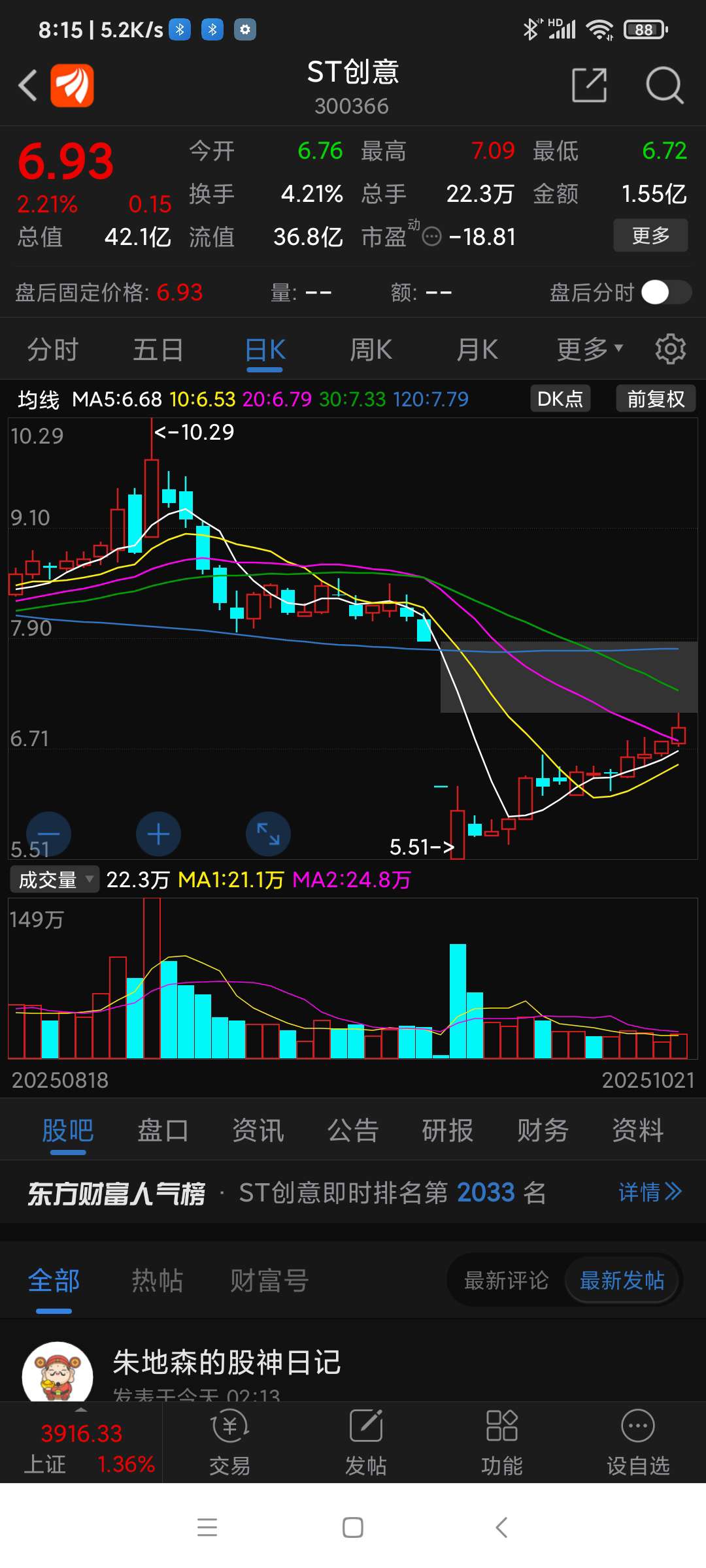
Task: Open the 股吧 forum tab
Action: [x=68, y=1130]
